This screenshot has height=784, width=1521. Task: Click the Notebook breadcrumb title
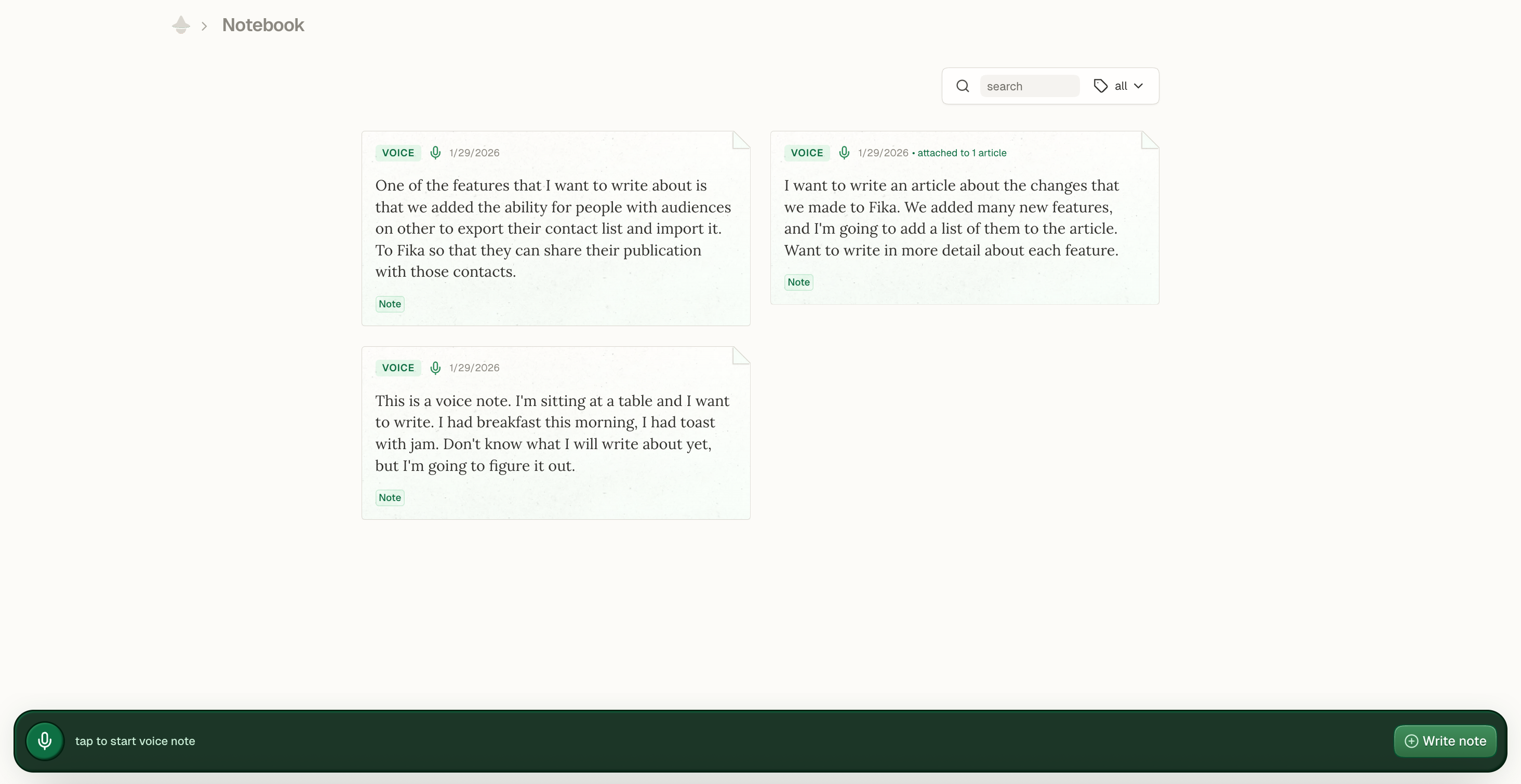[263, 25]
